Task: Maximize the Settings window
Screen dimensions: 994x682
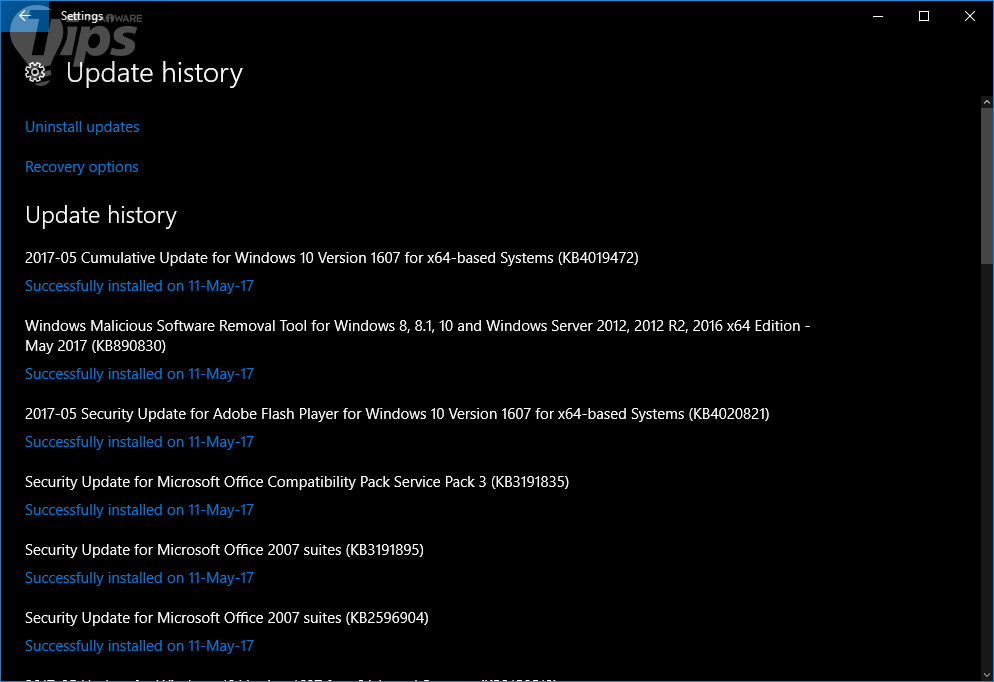Action: pos(924,16)
